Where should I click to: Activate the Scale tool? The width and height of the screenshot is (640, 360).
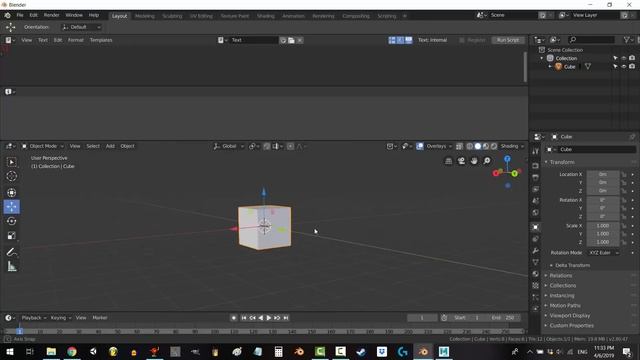(x=11, y=236)
